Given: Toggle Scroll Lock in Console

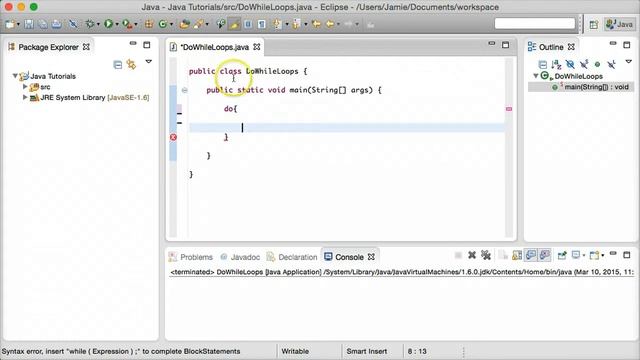Looking at the screenshot, I should pos(517,256).
